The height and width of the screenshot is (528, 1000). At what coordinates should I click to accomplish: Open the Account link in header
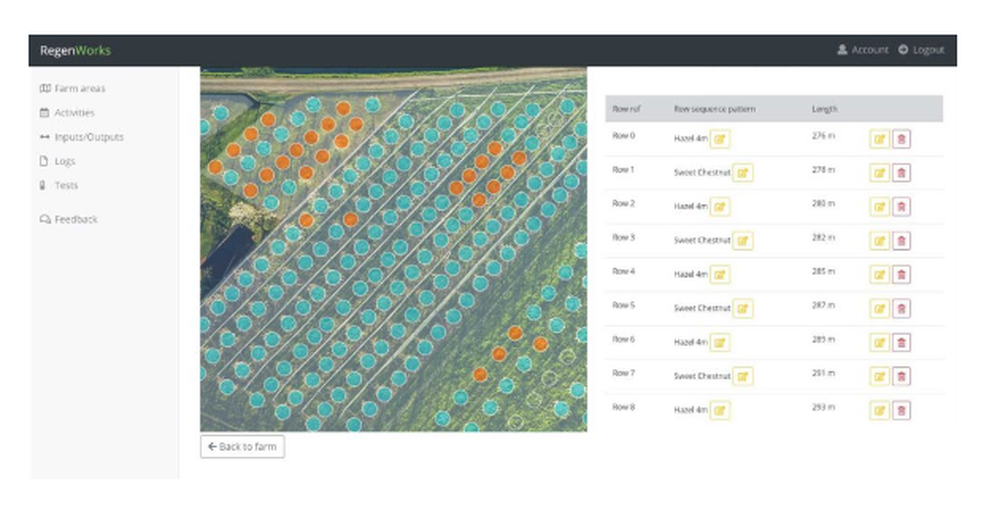(862, 50)
